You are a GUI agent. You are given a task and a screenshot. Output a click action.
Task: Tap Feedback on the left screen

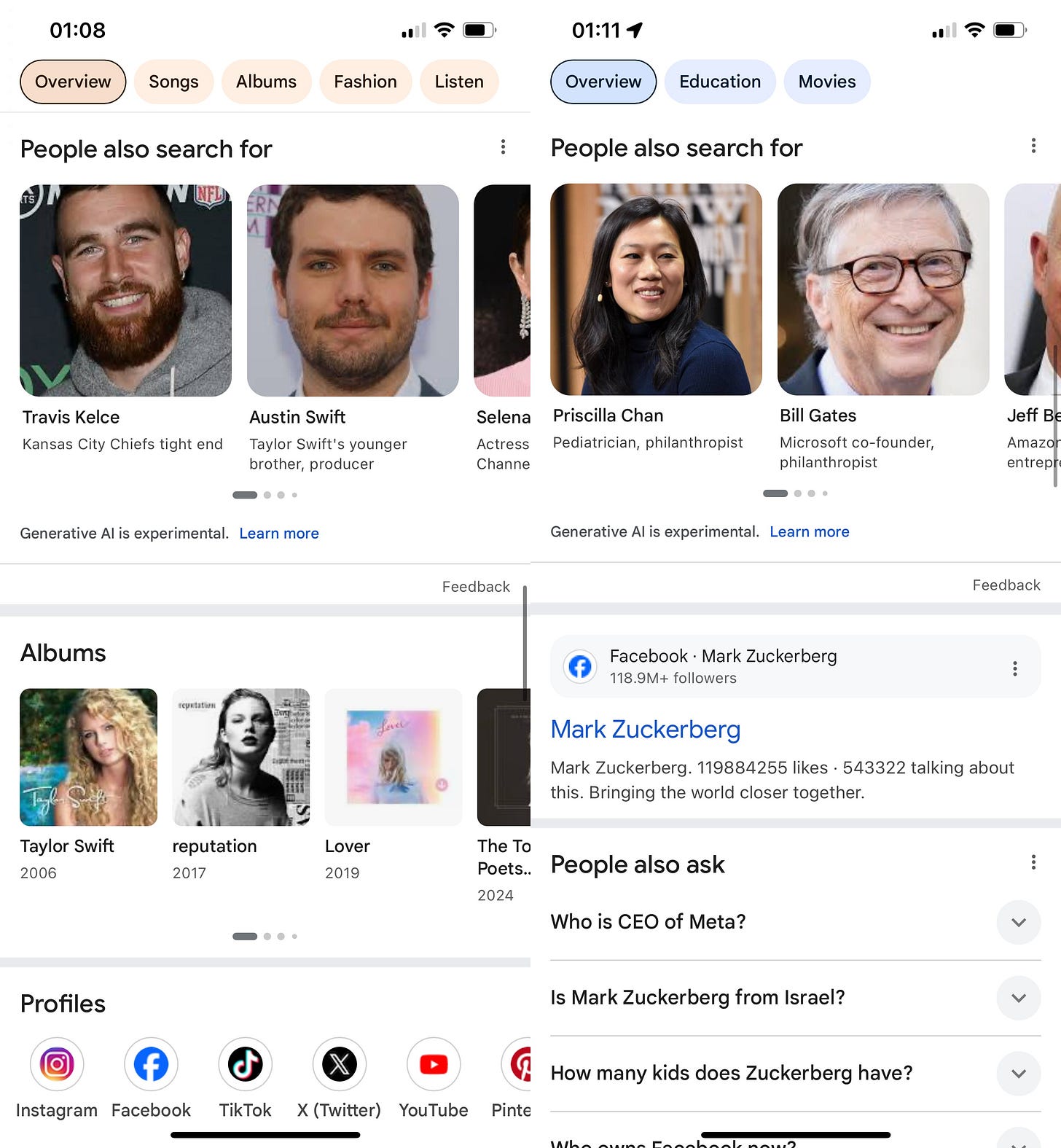(x=476, y=587)
